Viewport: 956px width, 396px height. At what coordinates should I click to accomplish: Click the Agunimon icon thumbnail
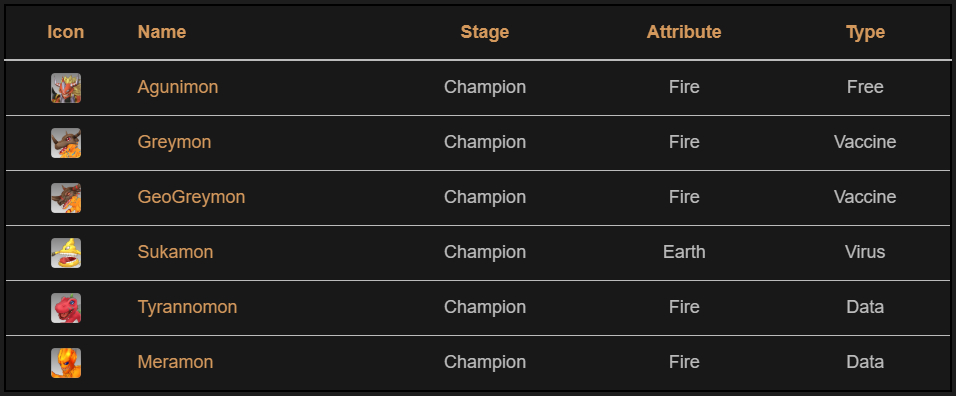[66, 88]
